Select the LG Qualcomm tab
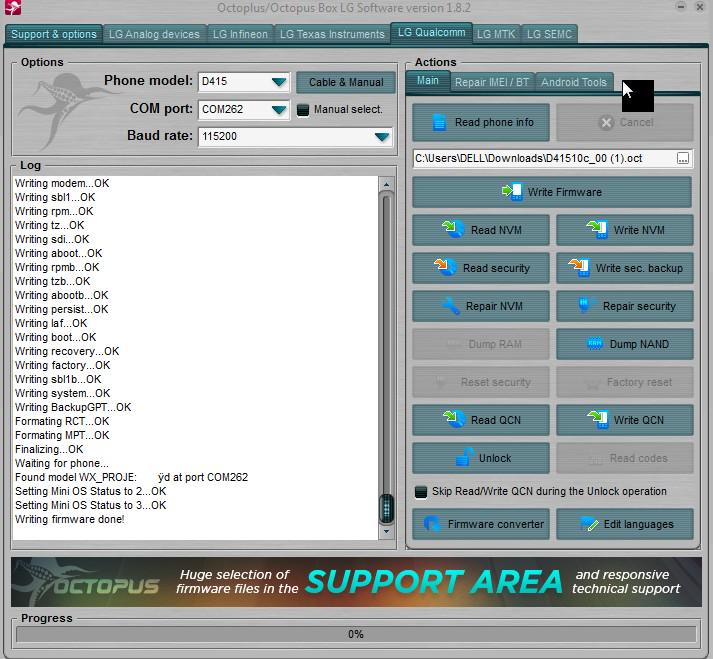Viewport: 713px width, 659px height. pos(431,32)
